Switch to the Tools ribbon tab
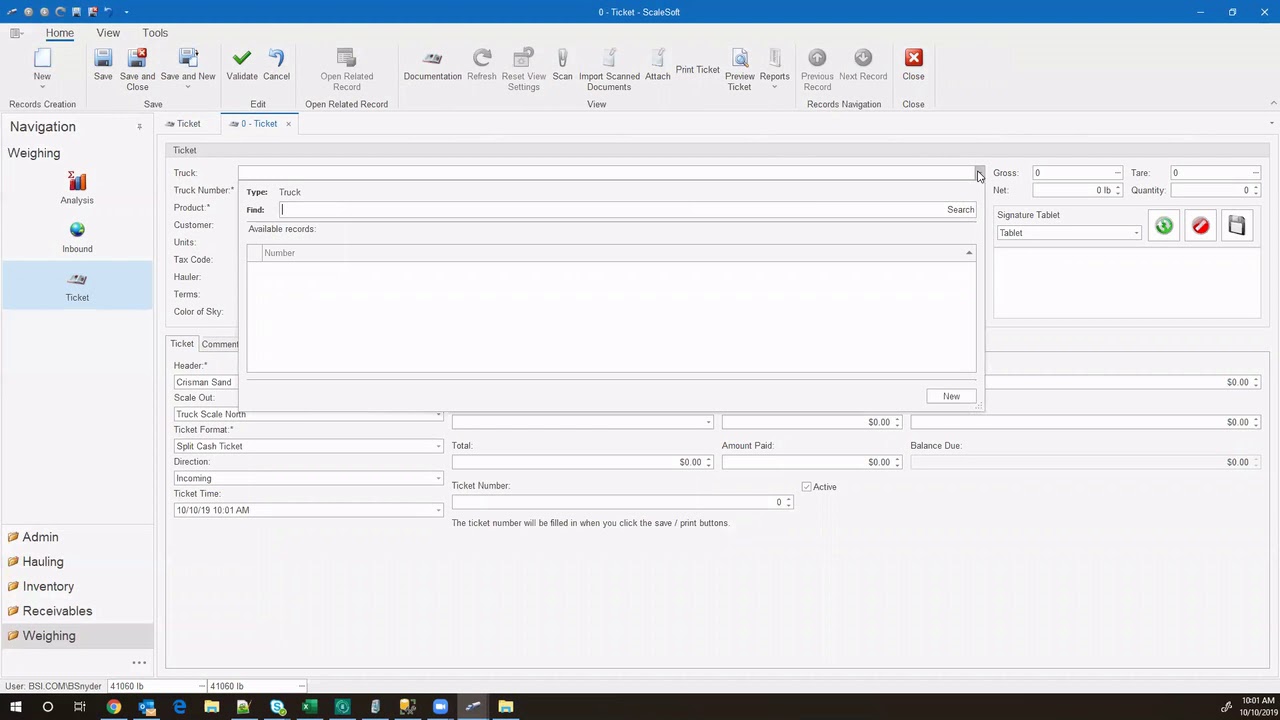Screen dimensions: 1280x720 pyautogui.click(x=155, y=33)
